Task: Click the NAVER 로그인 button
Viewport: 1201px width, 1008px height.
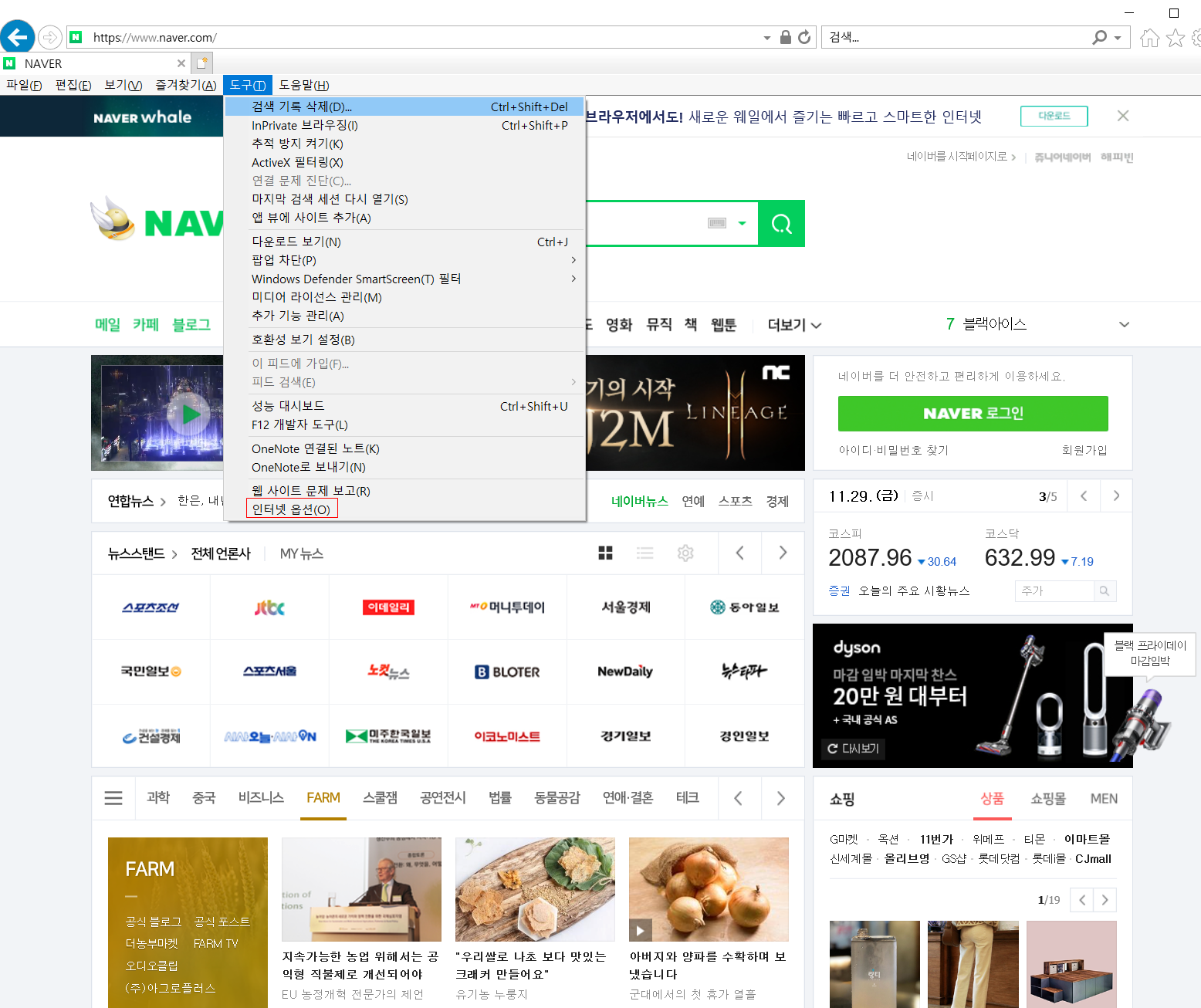Action: pyautogui.click(x=973, y=414)
